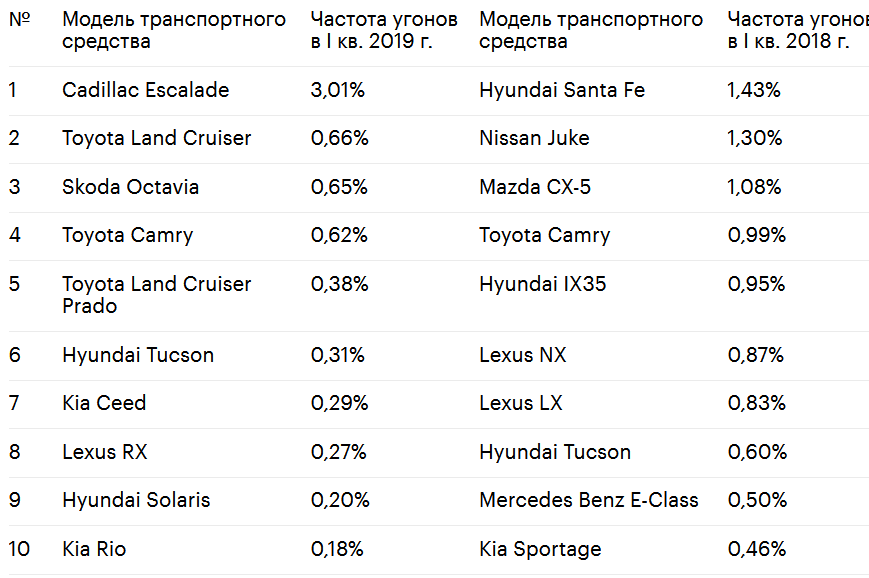
Task: Select the Nissan Juke model cell
Action: pos(534,138)
